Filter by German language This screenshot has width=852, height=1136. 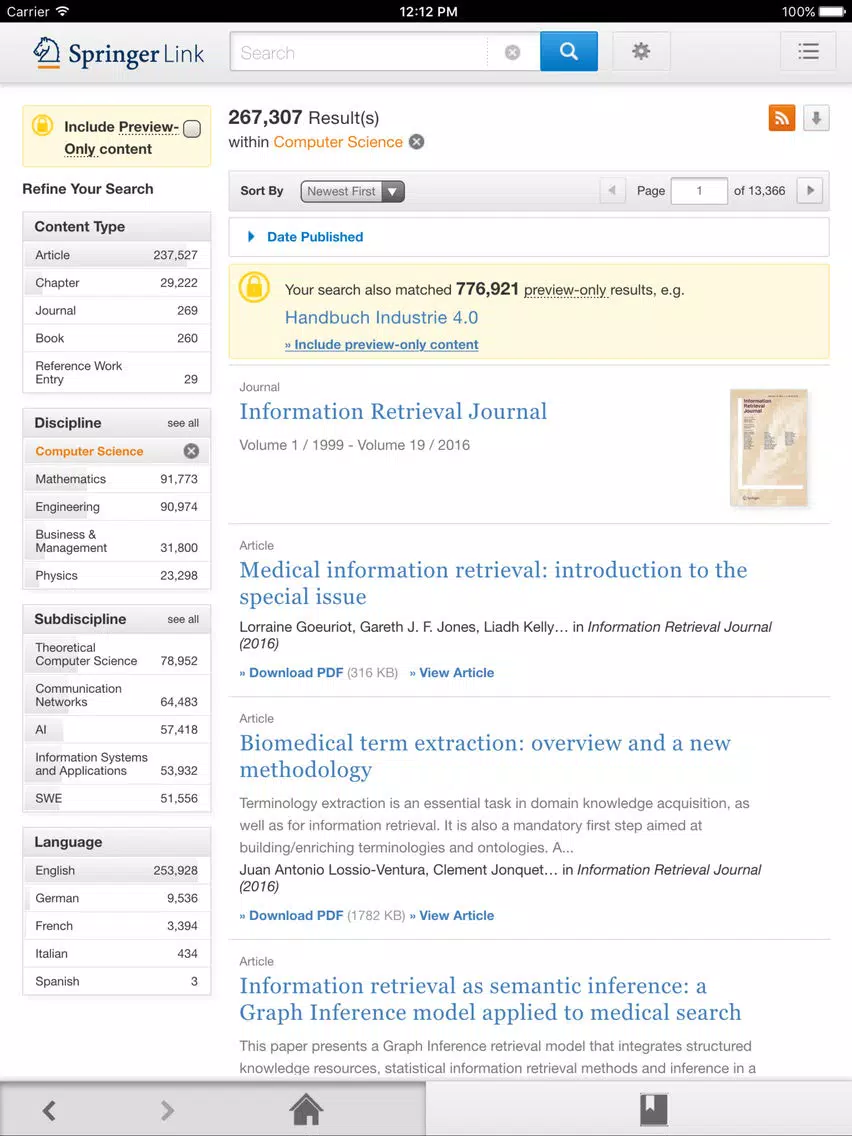point(117,898)
